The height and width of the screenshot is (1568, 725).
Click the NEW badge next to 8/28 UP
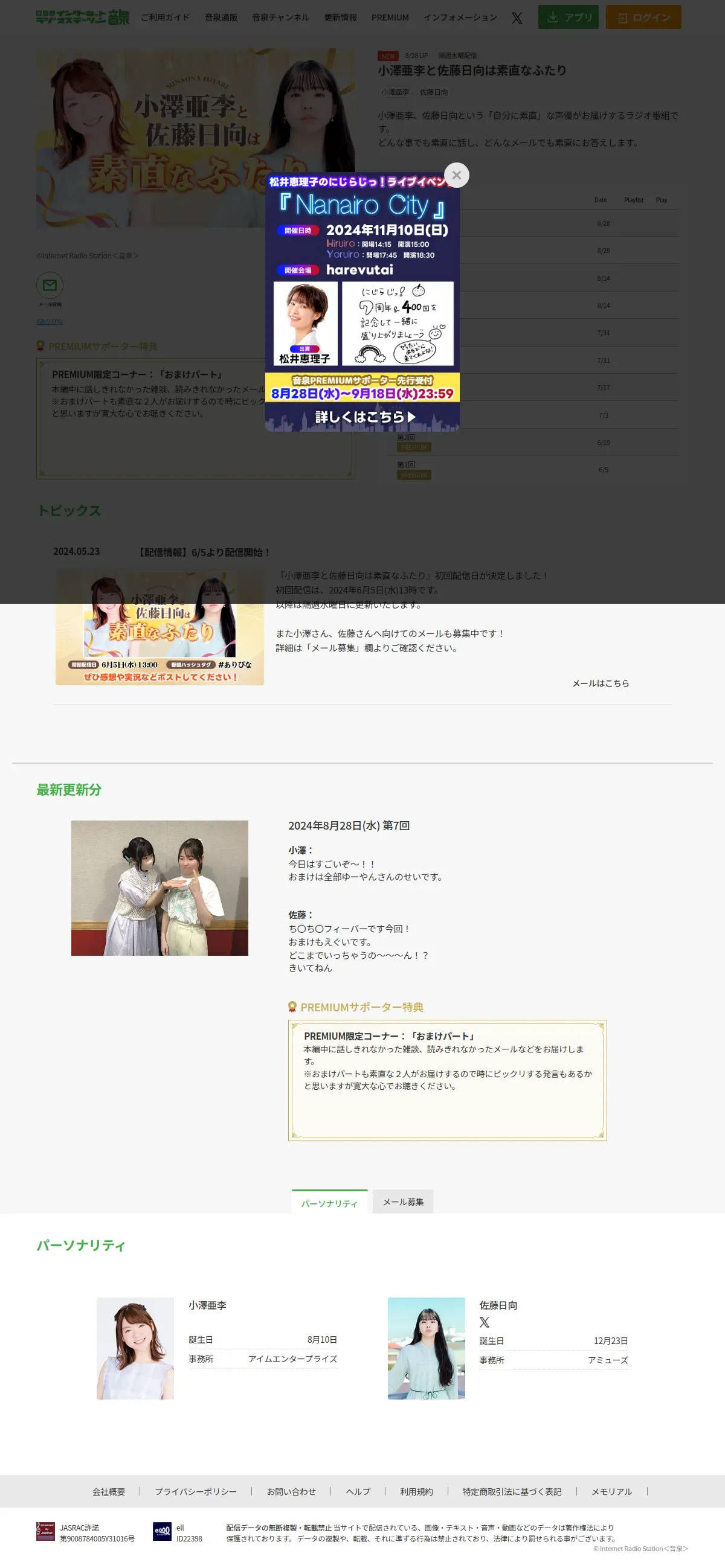click(387, 56)
